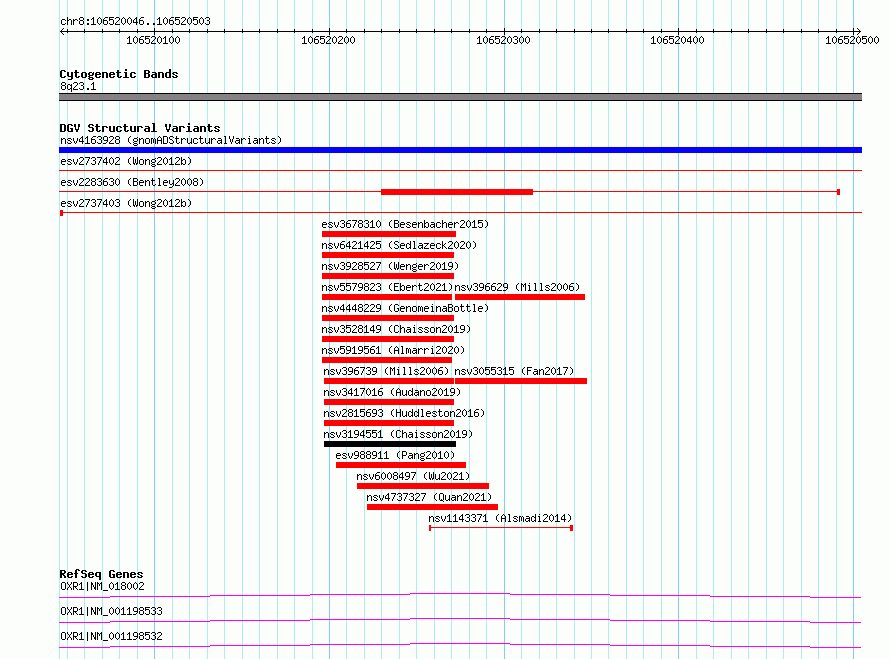Open OXR1|NM_018002 gene label
Screen dimensions: 890x659
[102, 586]
